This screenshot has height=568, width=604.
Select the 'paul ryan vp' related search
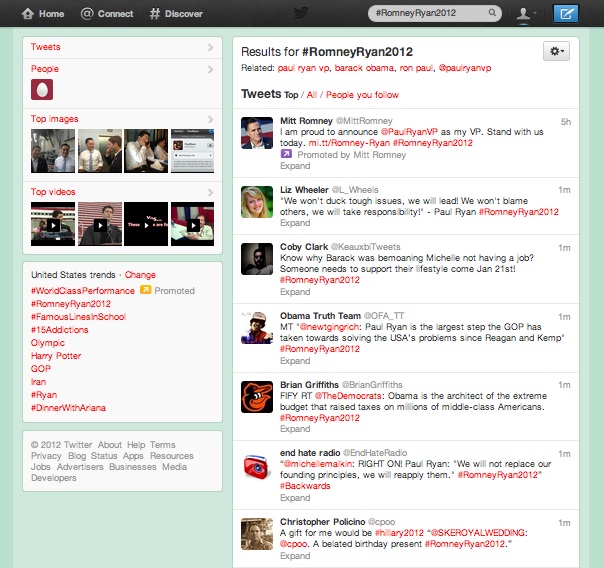pos(304,68)
